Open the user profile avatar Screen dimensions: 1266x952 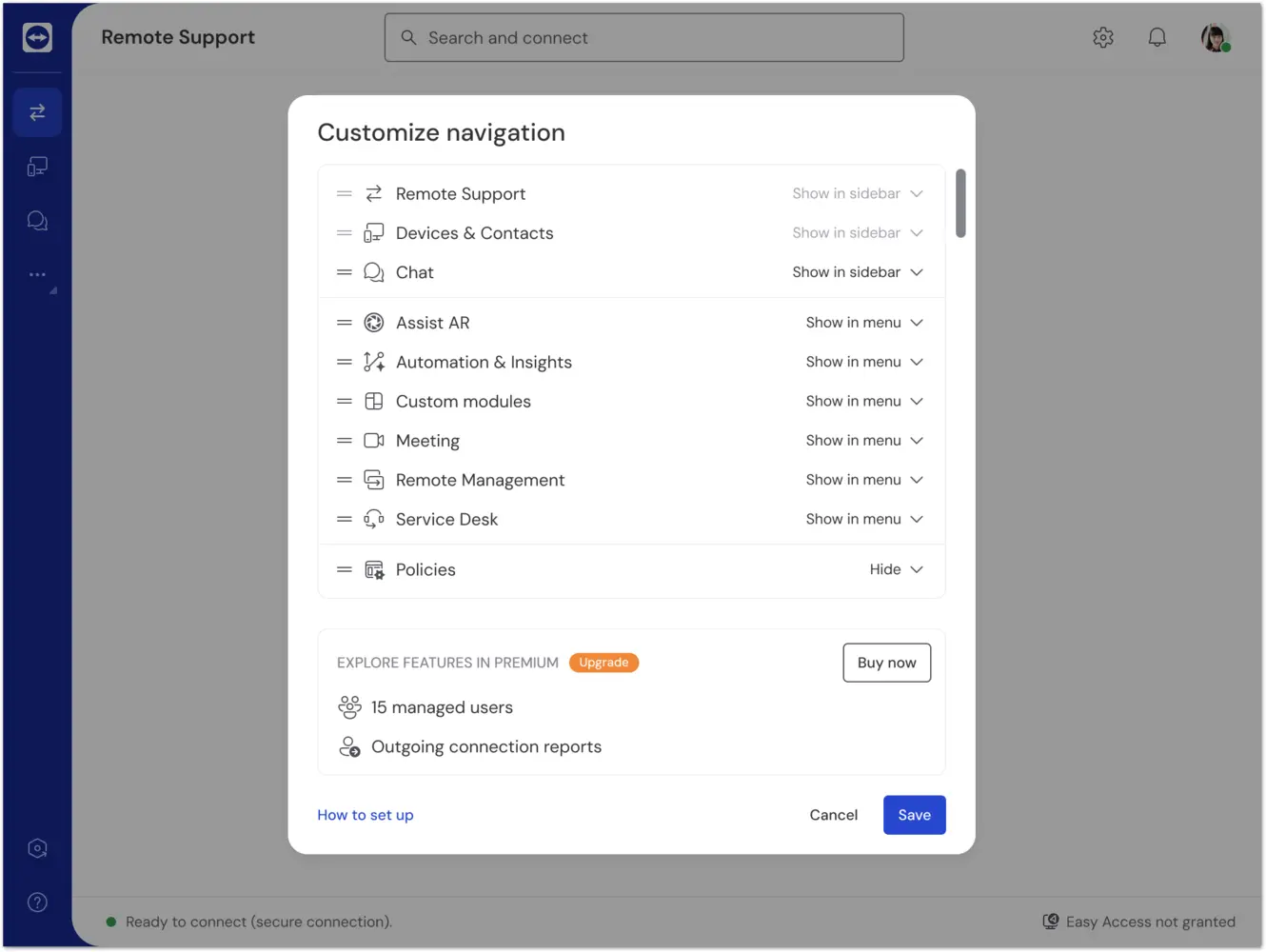pyautogui.click(x=1216, y=37)
